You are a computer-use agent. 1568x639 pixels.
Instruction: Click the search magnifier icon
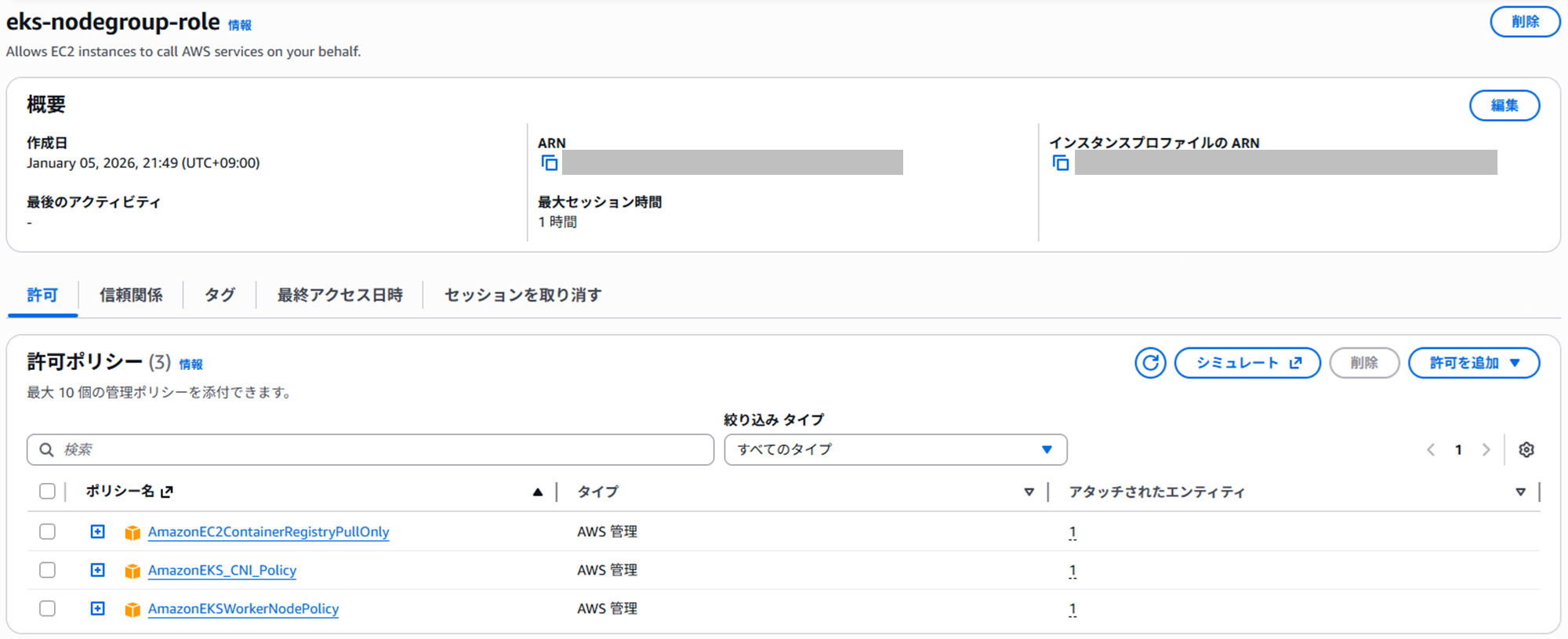[x=46, y=449]
